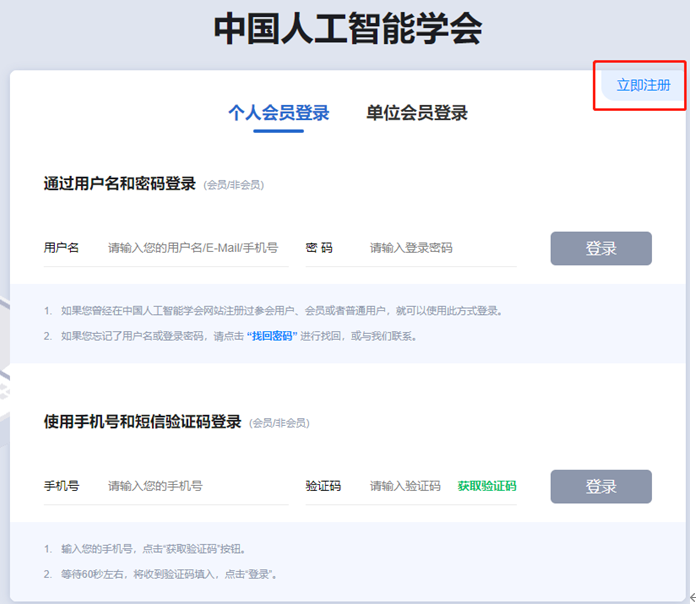Click the hint about waiting 60 seconds
Image resolution: width=696 pixels, height=606 pixels.
click(x=168, y=574)
